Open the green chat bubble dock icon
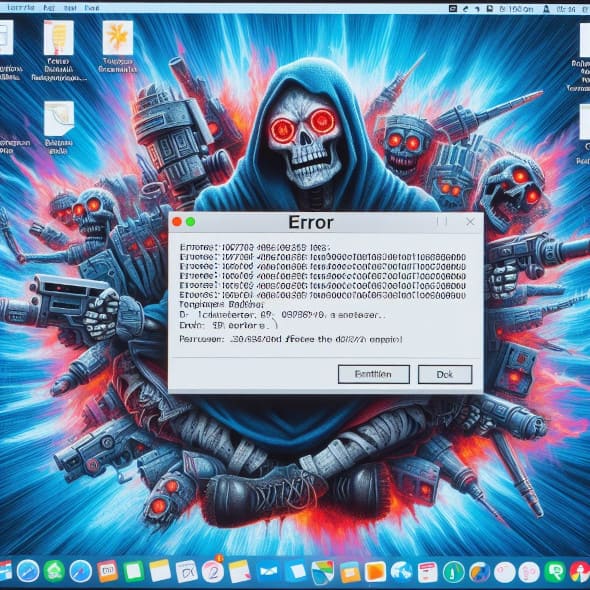Screen dimensions: 590x590 (x=555, y=572)
